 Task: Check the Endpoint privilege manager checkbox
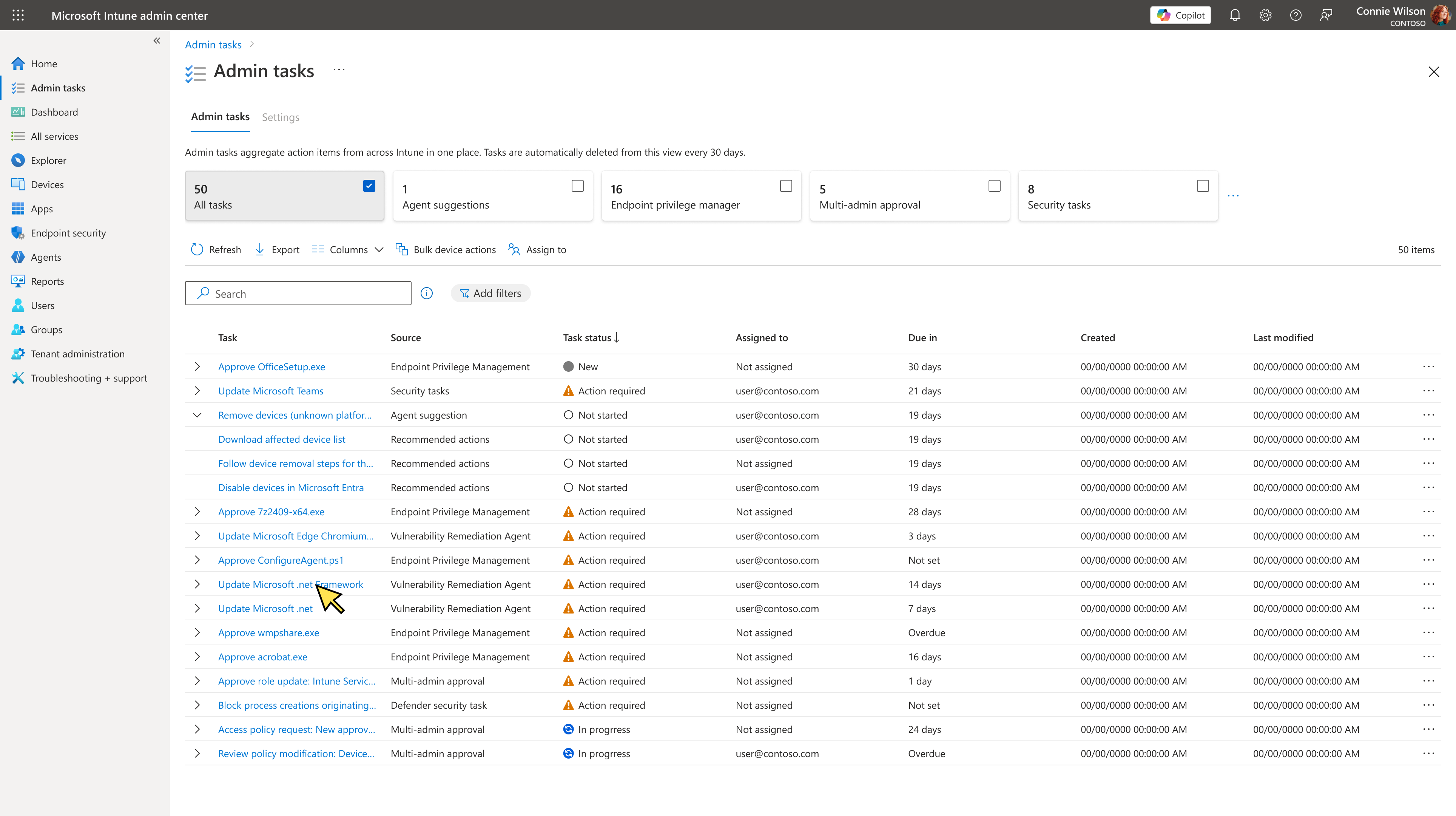tap(786, 186)
